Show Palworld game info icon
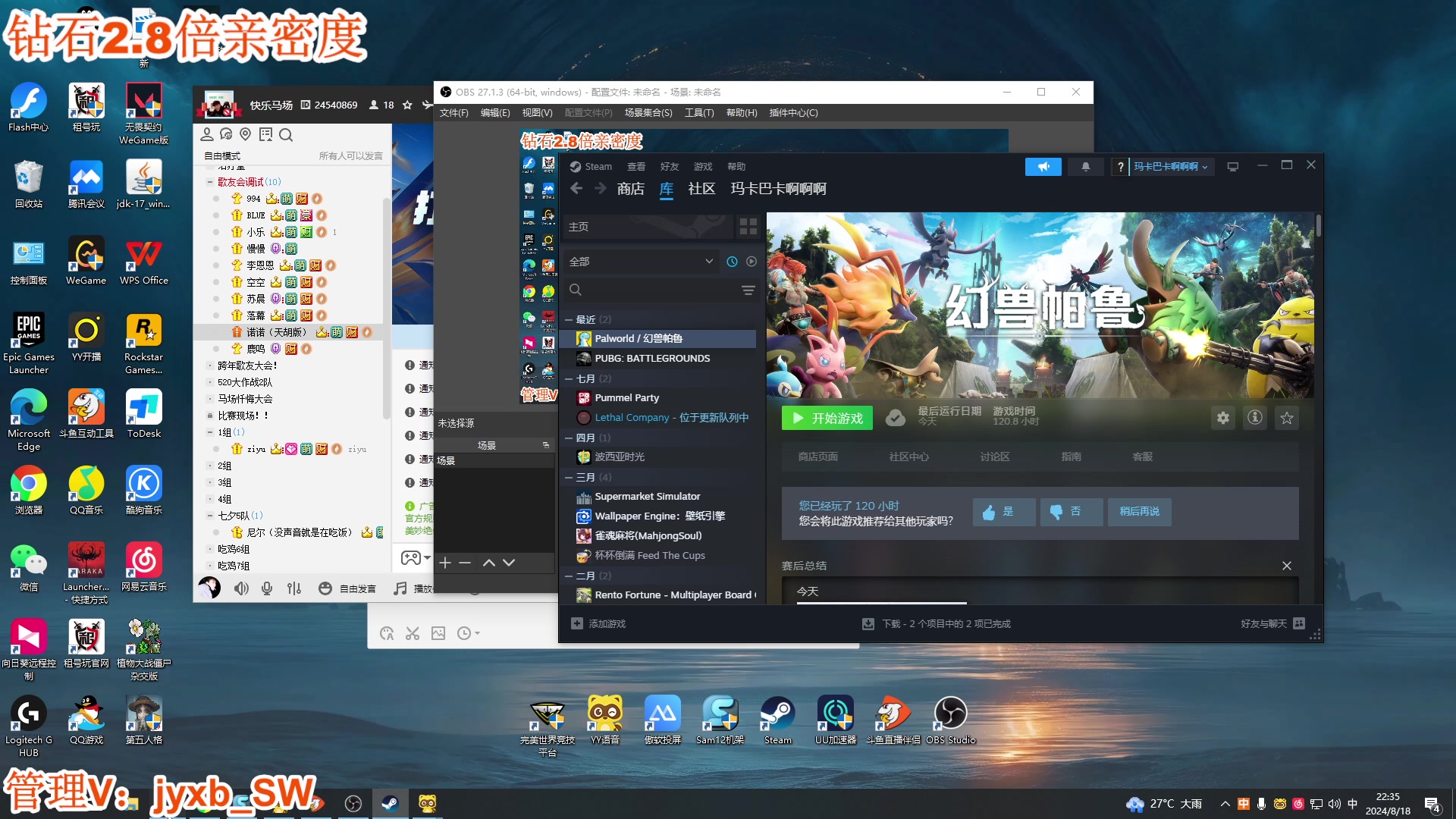This screenshot has width=1456, height=819. click(1255, 418)
